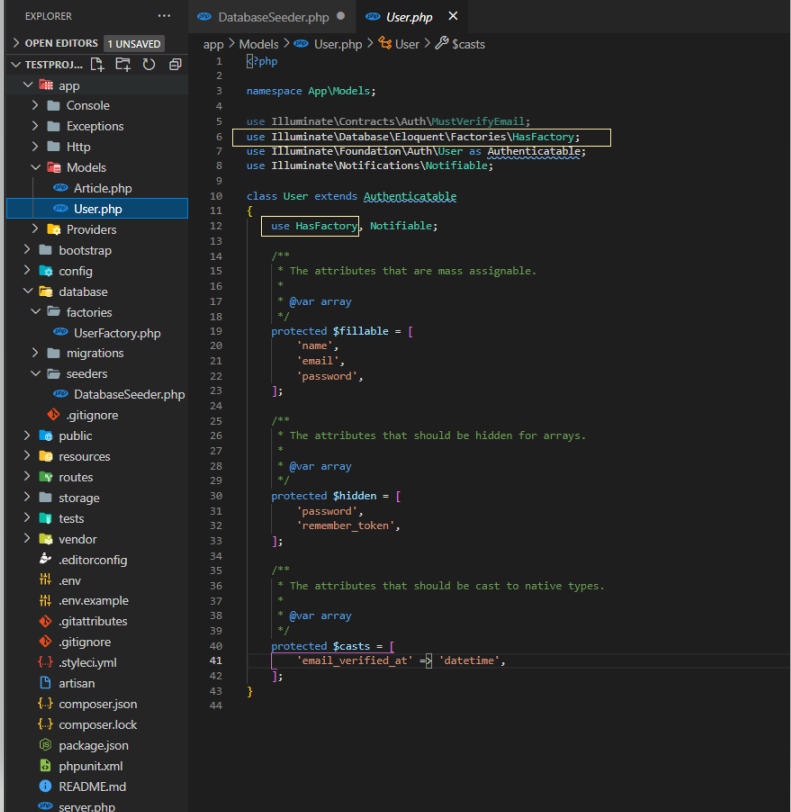The image size is (791, 812).
Task: Click the New Folder icon in Explorer
Action: click(x=123, y=65)
